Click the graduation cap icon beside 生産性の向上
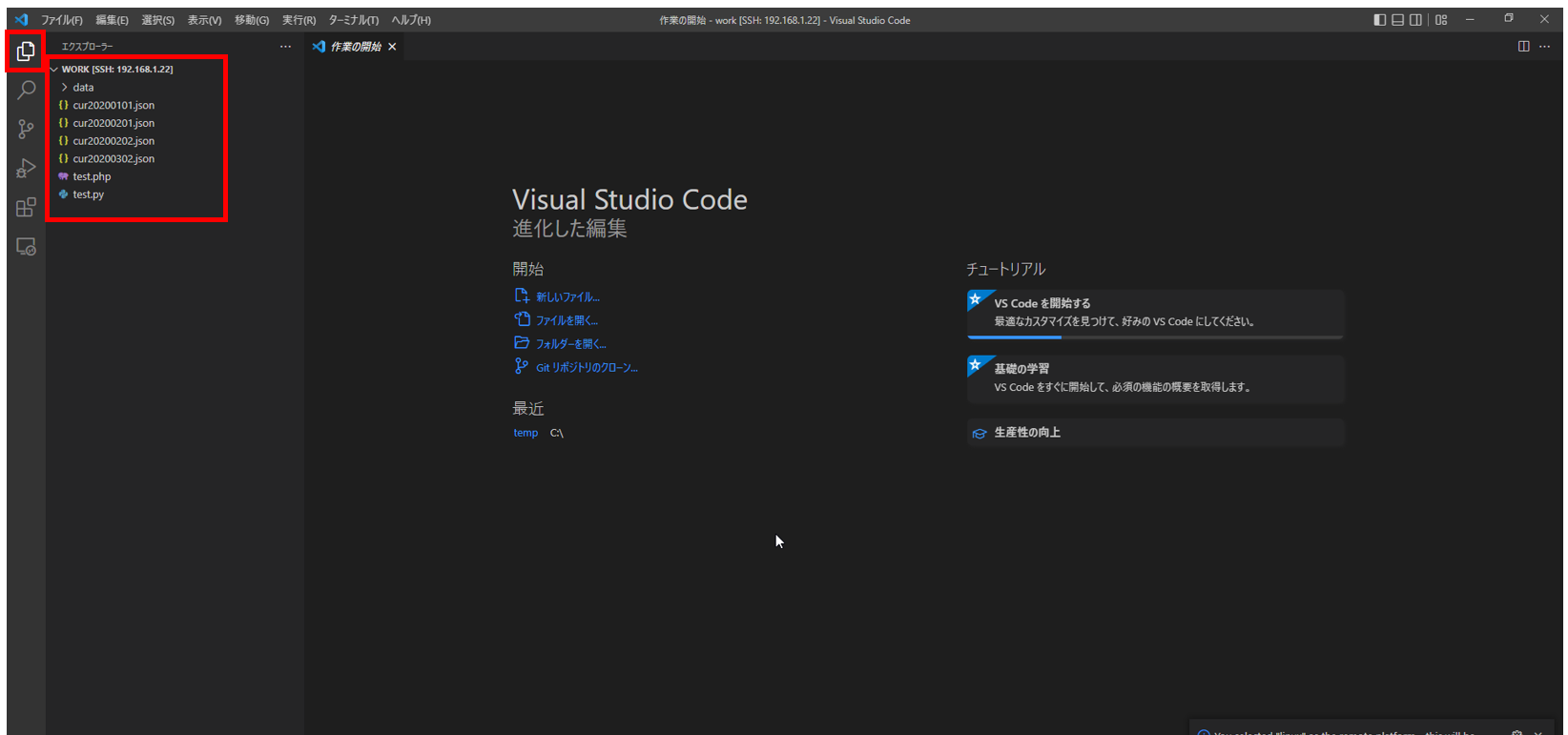Image resolution: width=1568 pixels, height=735 pixels. [x=979, y=434]
